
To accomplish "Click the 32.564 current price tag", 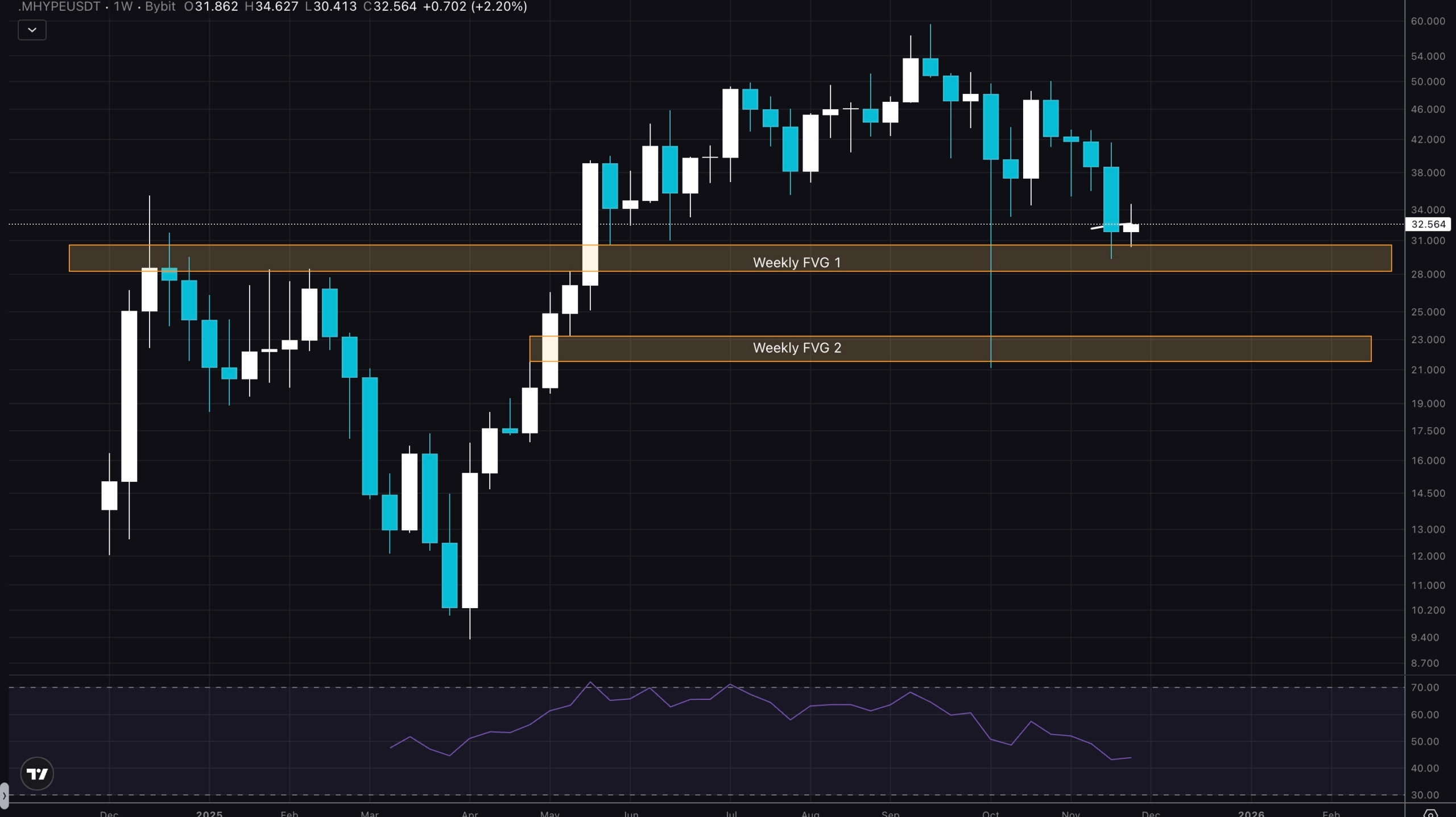I will click(x=1428, y=224).
